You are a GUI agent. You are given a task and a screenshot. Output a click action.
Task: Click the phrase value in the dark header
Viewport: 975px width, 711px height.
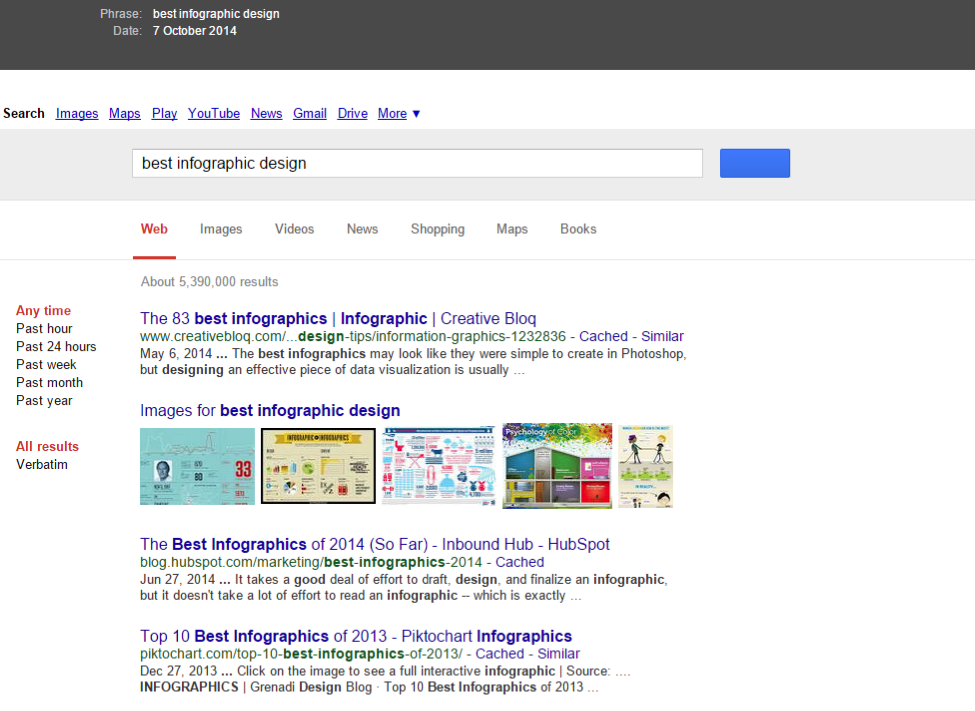216,14
